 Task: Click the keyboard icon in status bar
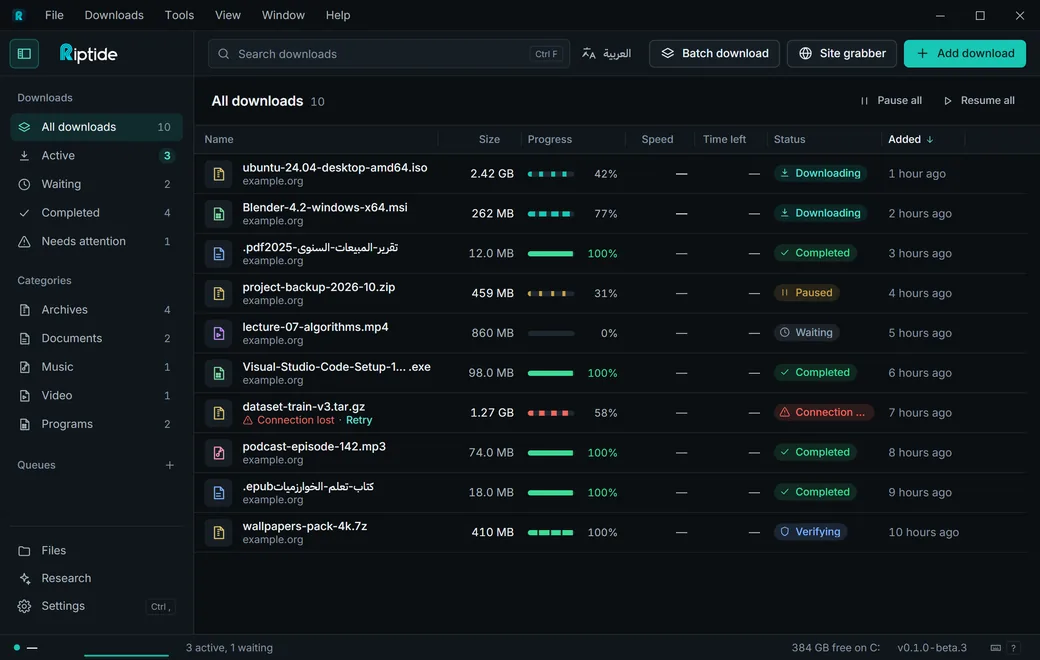tap(996, 648)
